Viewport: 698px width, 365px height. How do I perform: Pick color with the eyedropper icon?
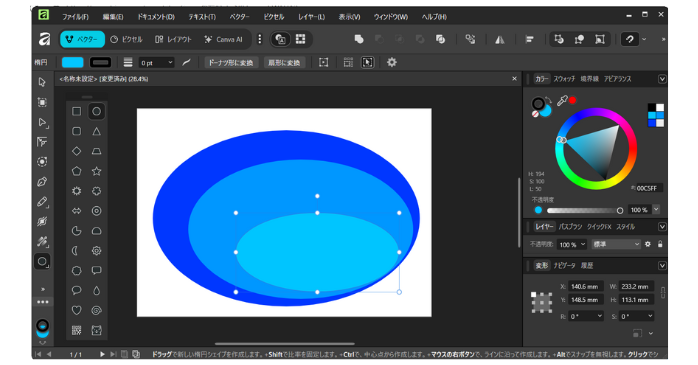(x=562, y=101)
